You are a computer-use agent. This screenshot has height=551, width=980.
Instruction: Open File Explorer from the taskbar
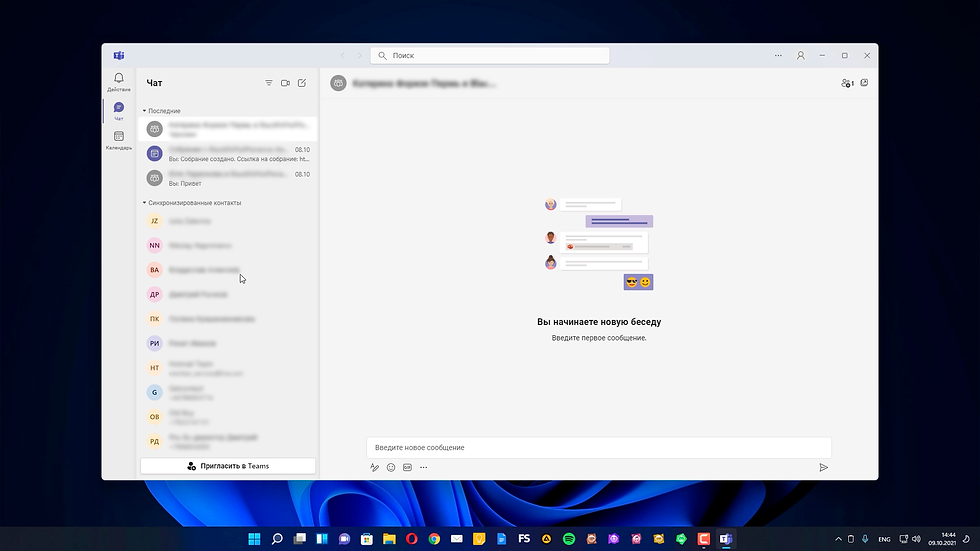[389, 539]
